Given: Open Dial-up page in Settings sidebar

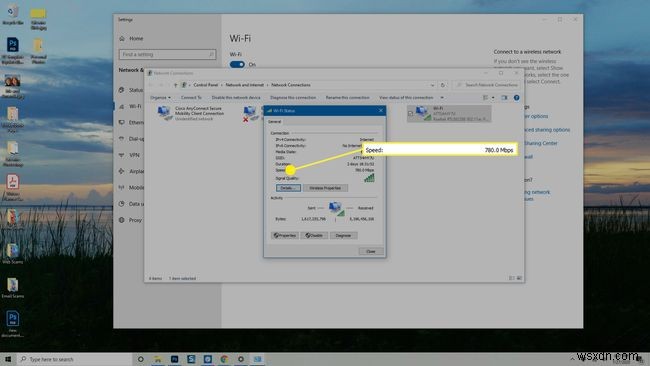Looking at the screenshot, I should (x=131, y=138).
